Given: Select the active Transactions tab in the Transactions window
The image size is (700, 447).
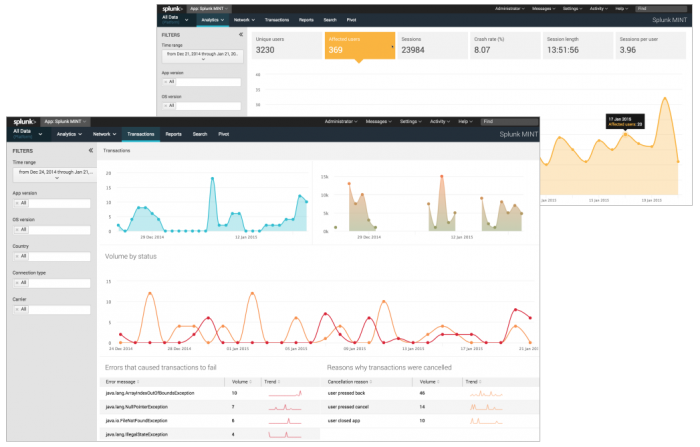Looking at the screenshot, I should pyautogui.click(x=141, y=134).
